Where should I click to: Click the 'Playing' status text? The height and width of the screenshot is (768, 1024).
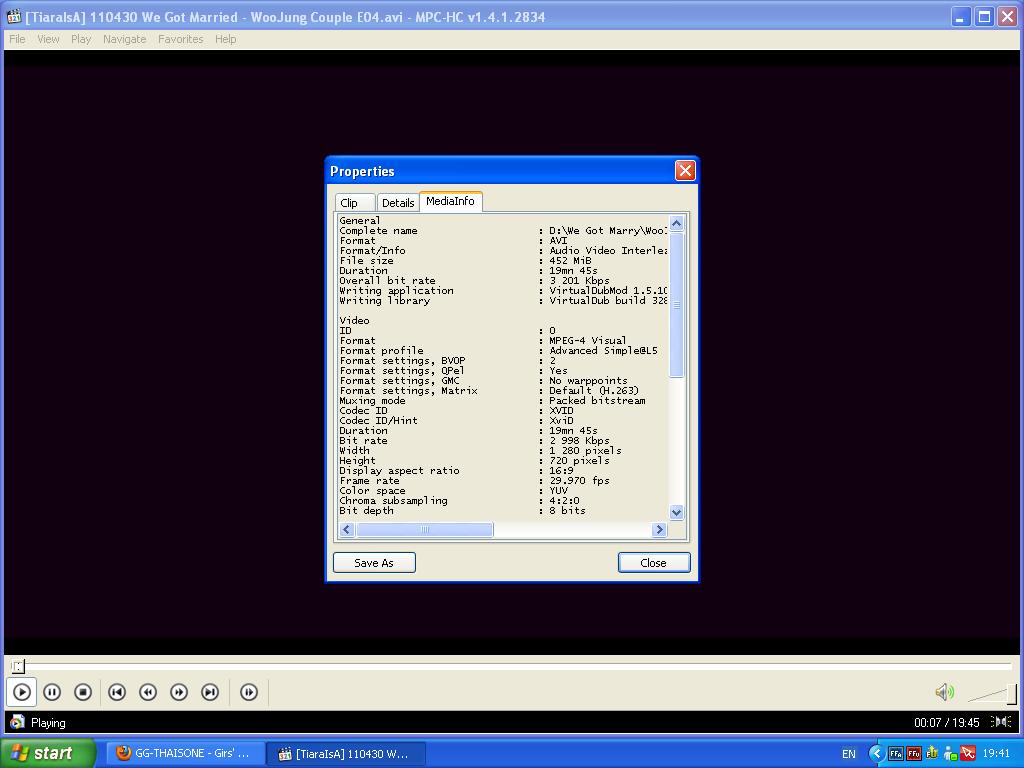[48, 723]
